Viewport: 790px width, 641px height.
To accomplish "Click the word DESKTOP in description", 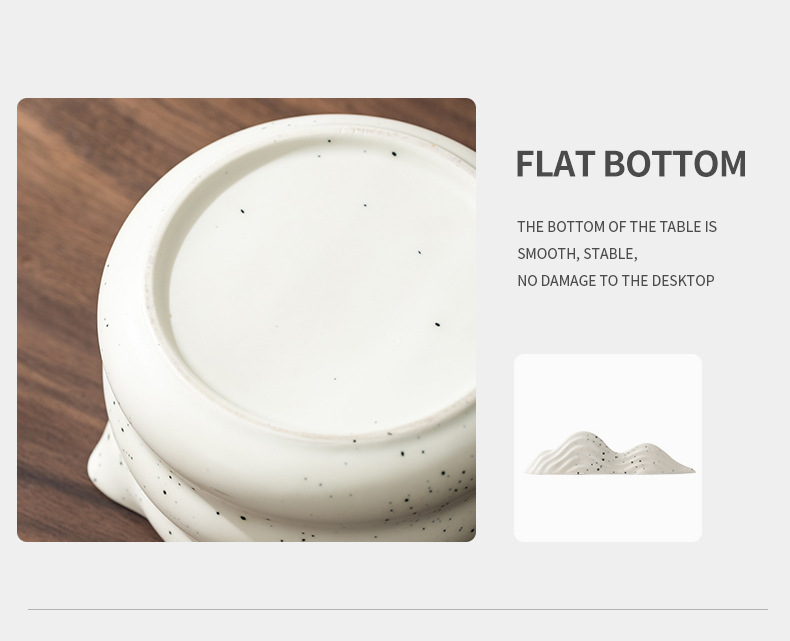I will point(683,281).
